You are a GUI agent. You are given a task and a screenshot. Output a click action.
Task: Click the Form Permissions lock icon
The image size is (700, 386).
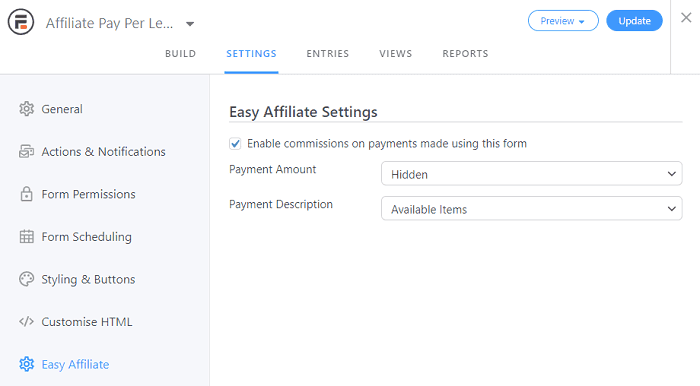[26, 194]
